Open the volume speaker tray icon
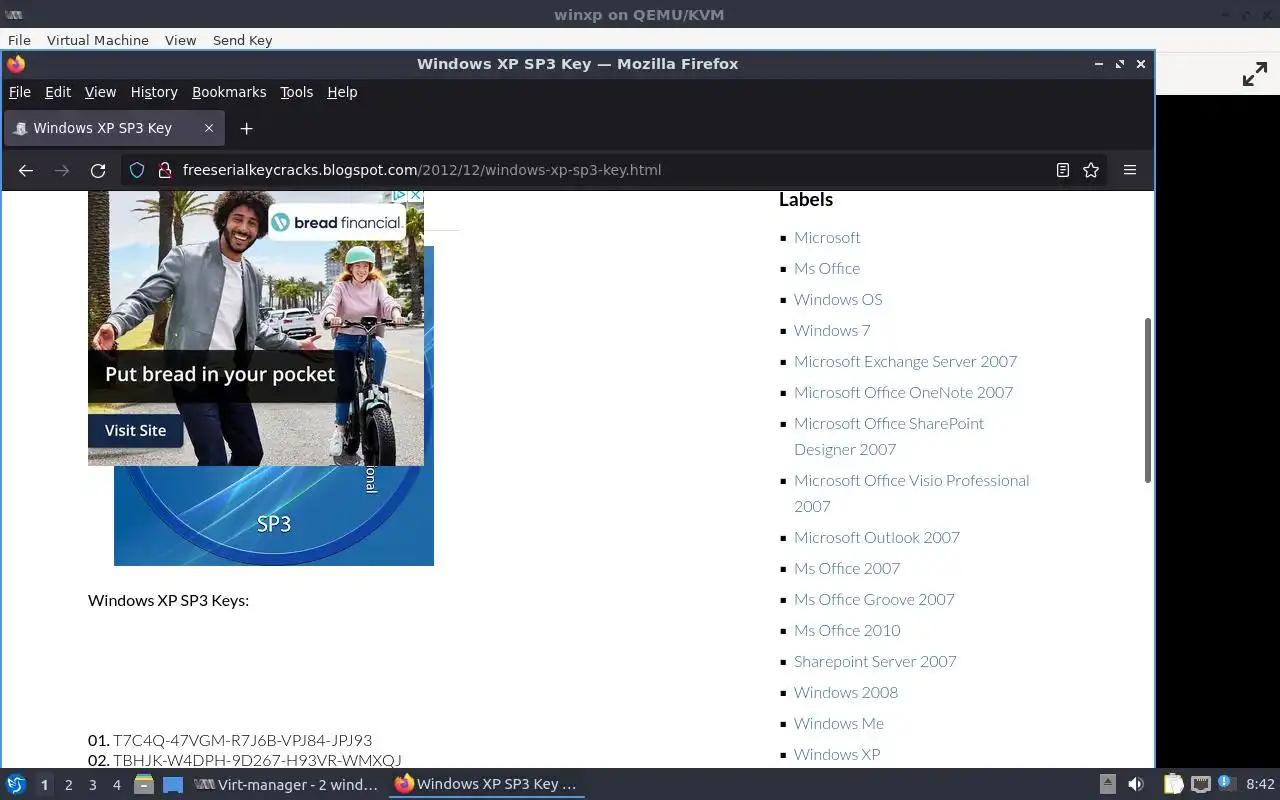Screen dimensions: 1280x800 coord(1136,784)
